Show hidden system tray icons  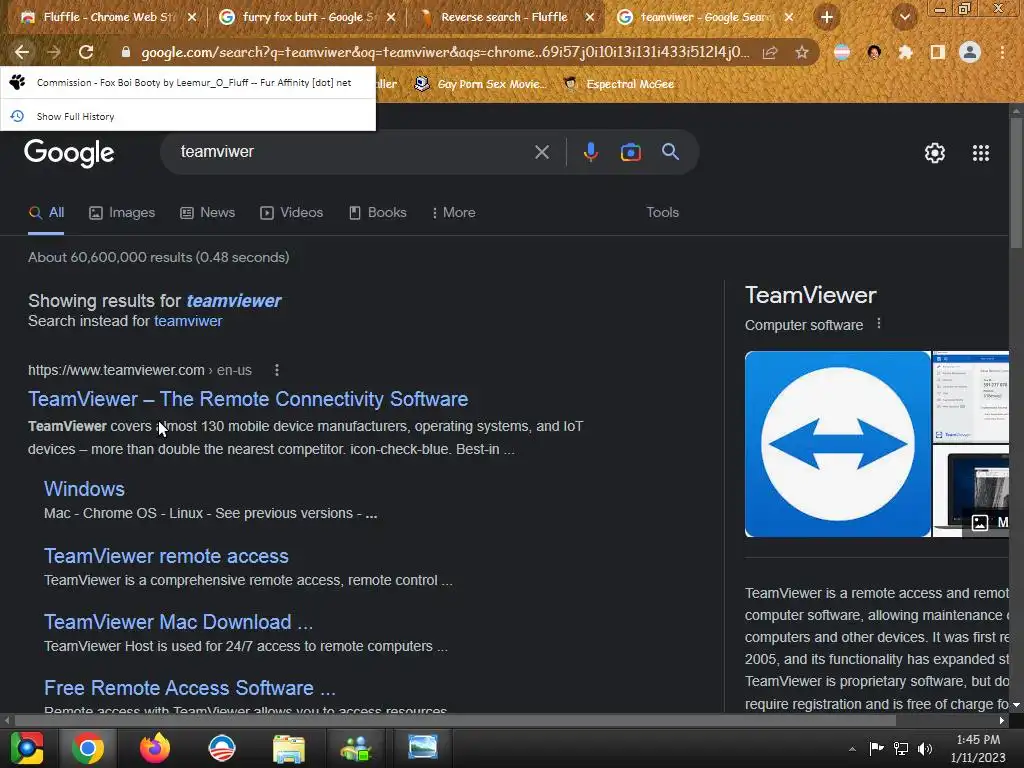click(852, 749)
